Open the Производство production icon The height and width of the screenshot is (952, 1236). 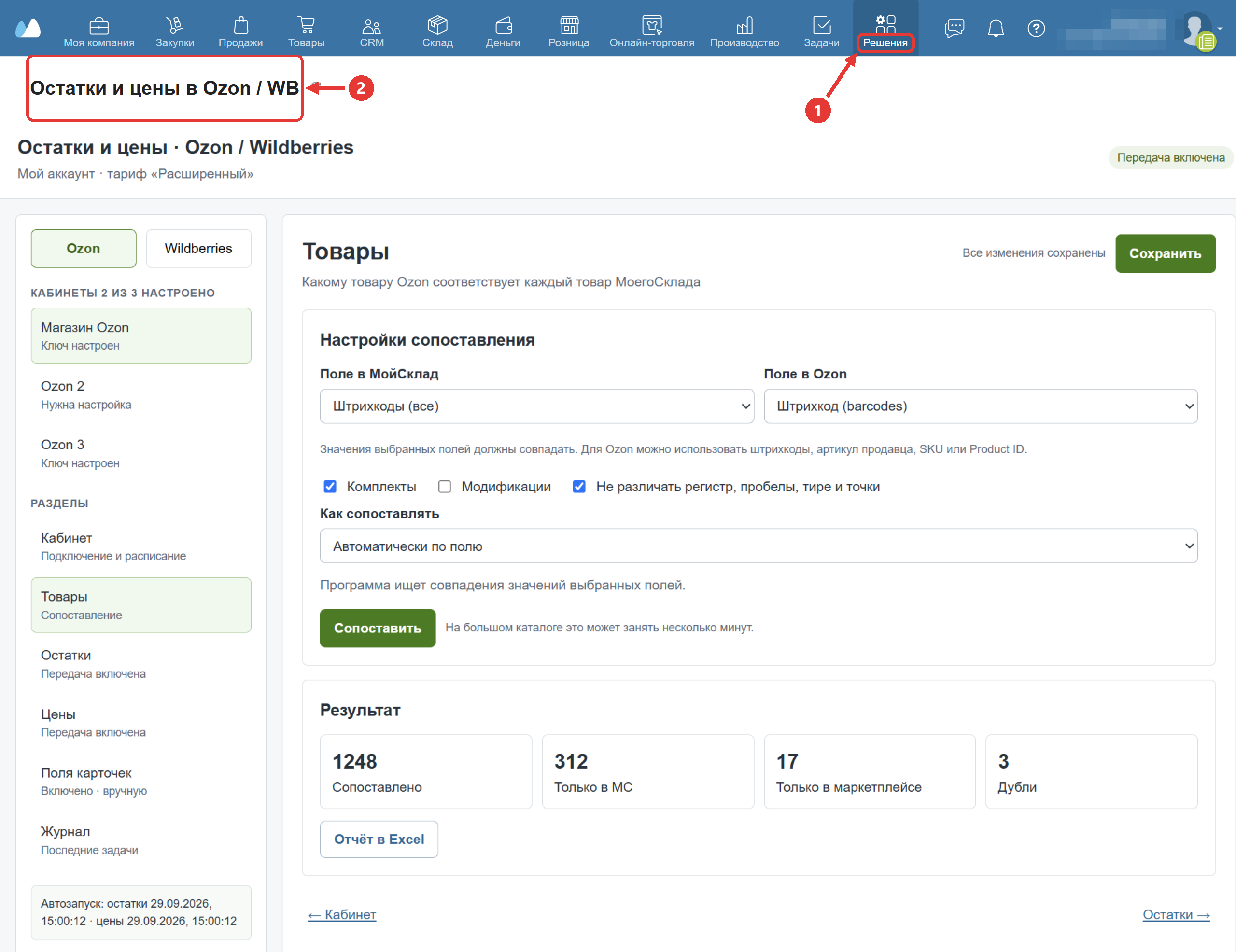point(744,26)
